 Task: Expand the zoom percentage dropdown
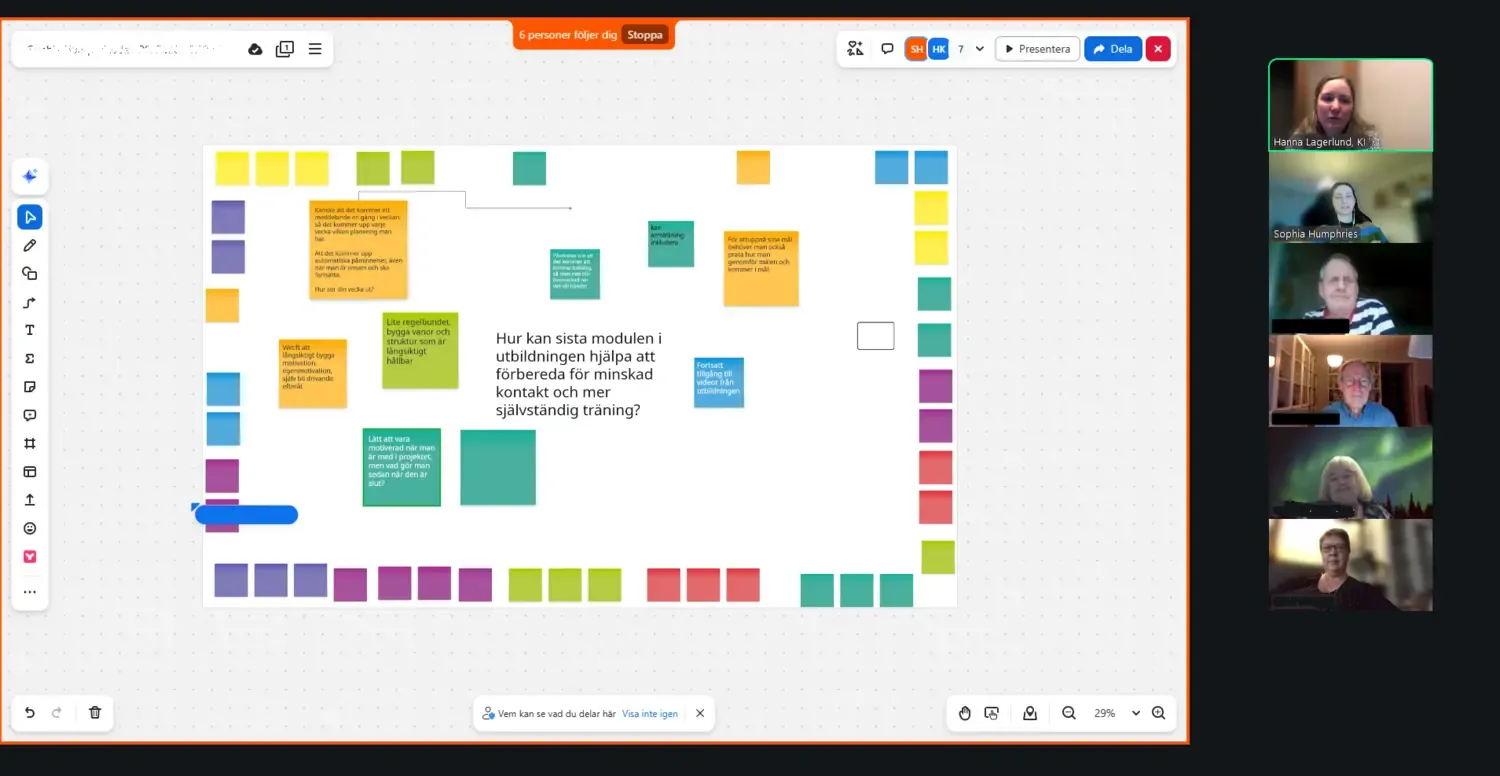(1135, 713)
